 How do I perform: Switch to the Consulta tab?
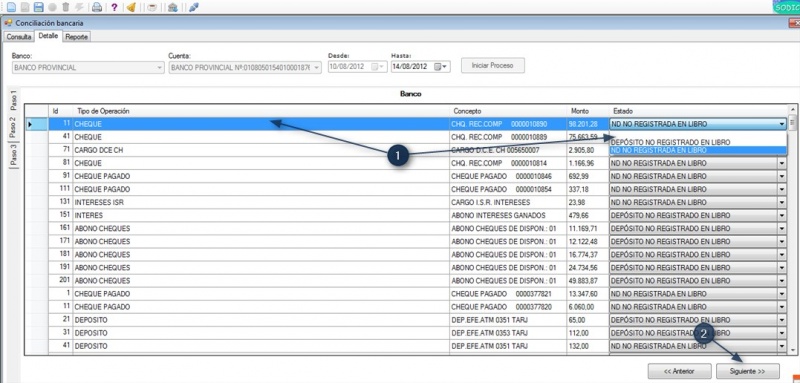(x=19, y=37)
